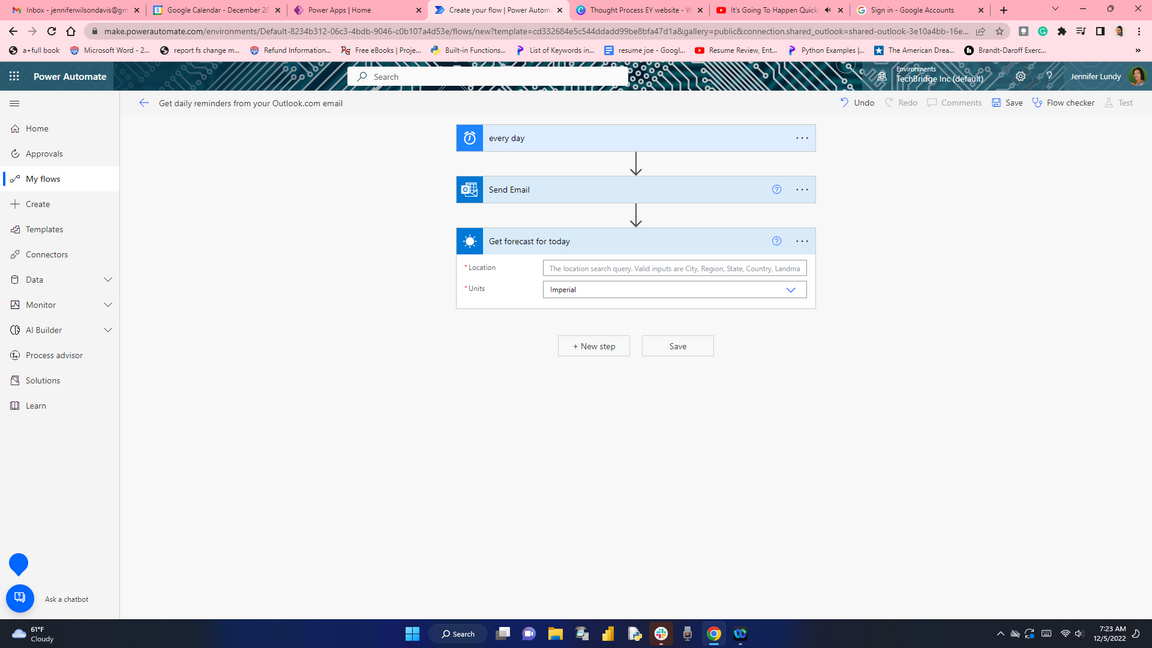Open the weather forecast sun icon
The width and height of the screenshot is (1152, 648).
[x=469, y=241]
